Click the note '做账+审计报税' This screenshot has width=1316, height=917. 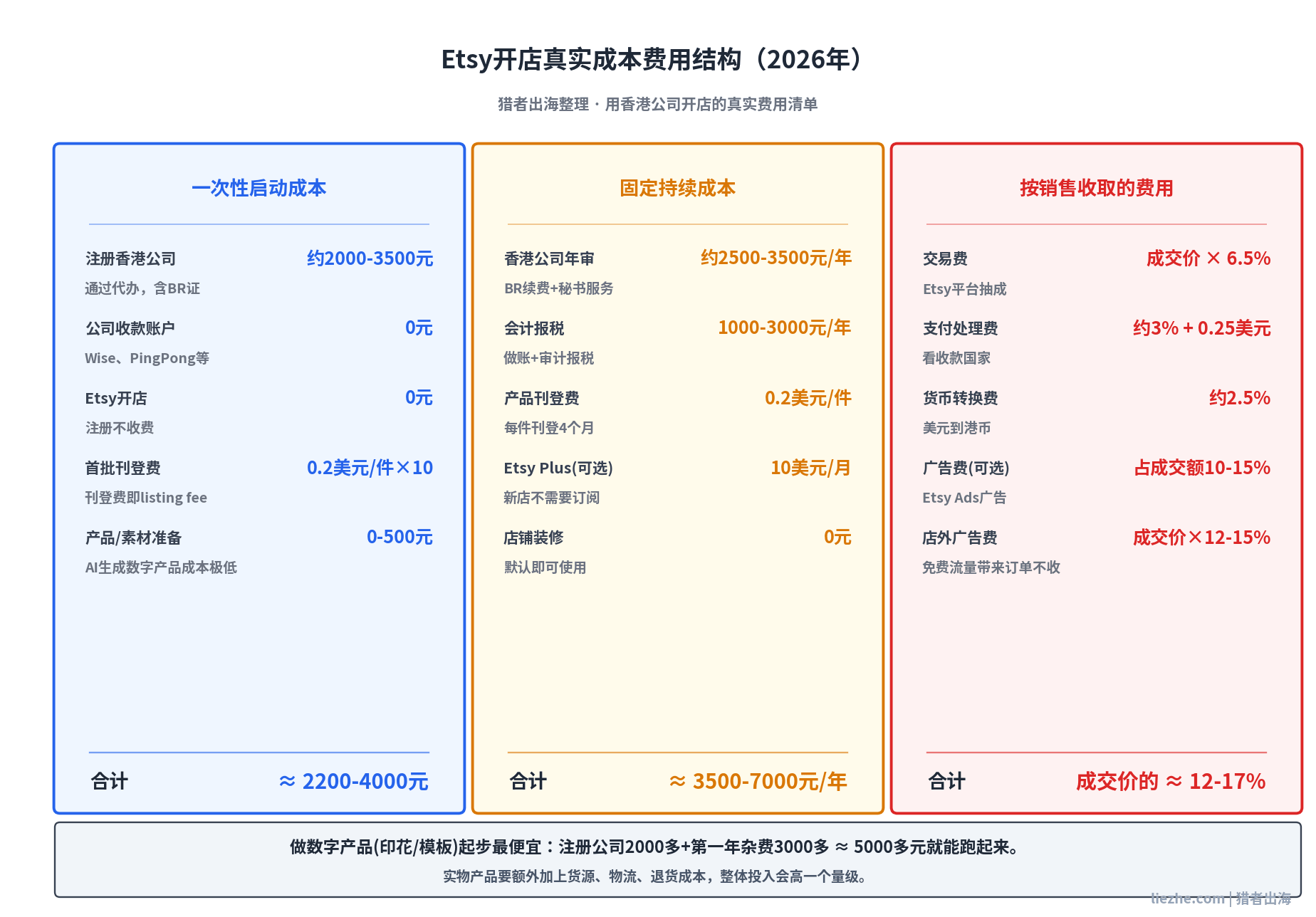pyautogui.click(x=549, y=358)
